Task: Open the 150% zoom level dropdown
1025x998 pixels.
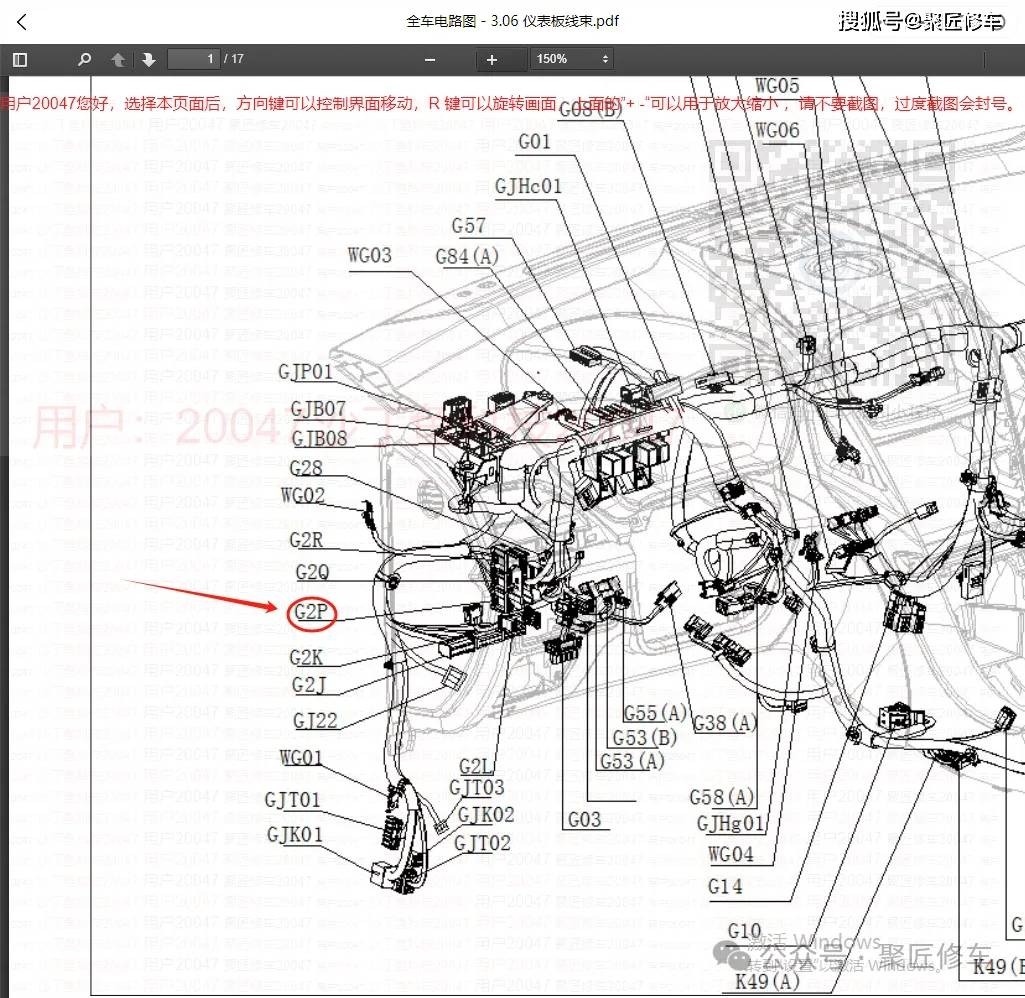Action: click(572, 59)
